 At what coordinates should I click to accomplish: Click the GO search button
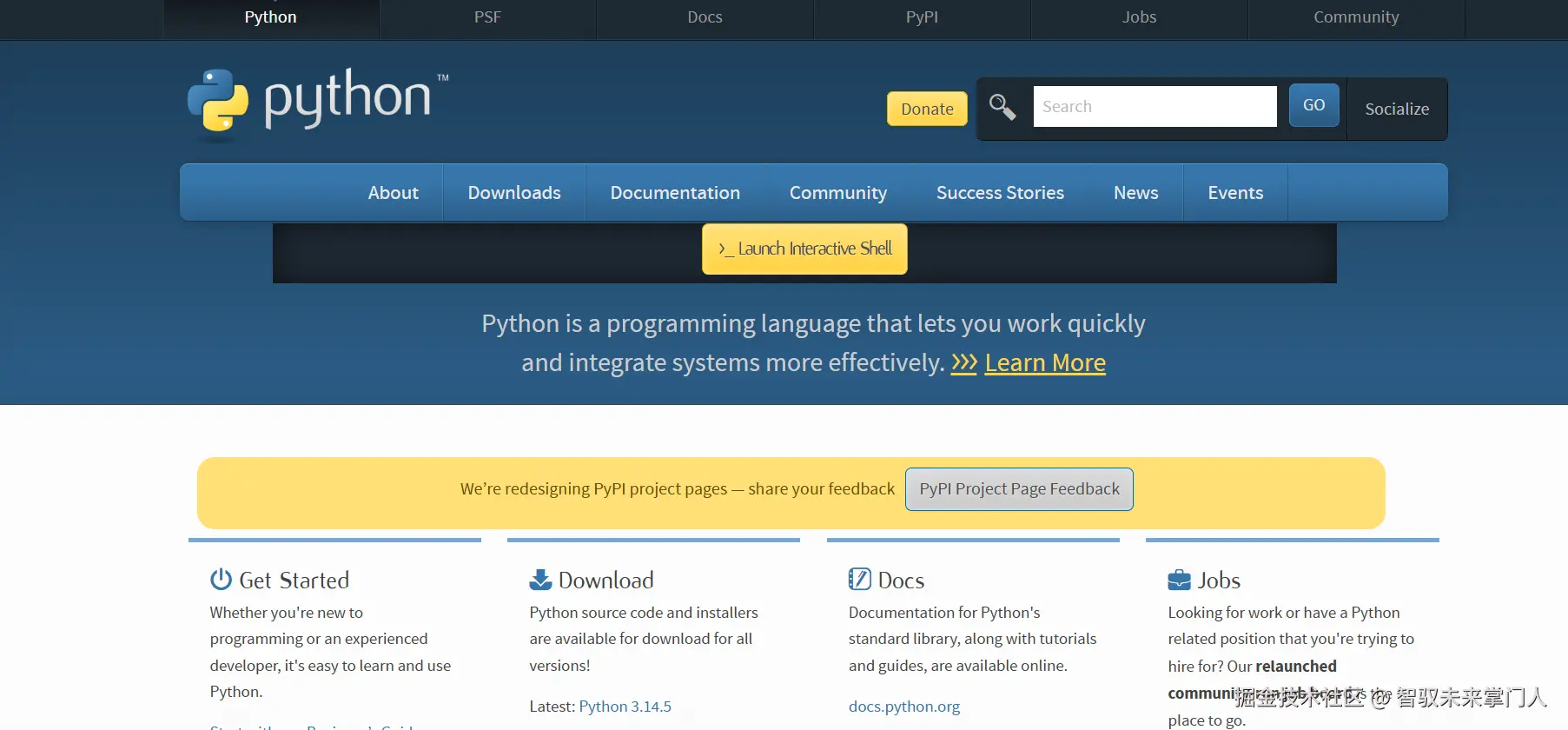pos(1314,105)
